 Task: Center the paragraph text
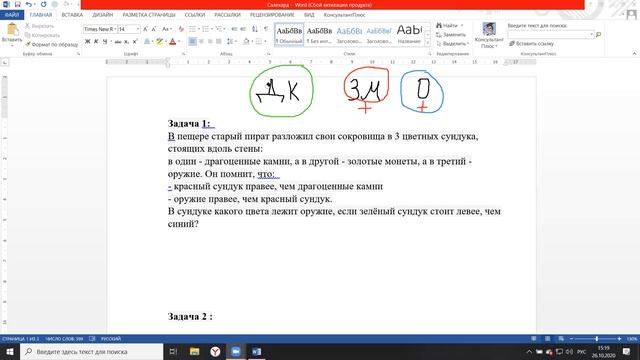point(201,41)
